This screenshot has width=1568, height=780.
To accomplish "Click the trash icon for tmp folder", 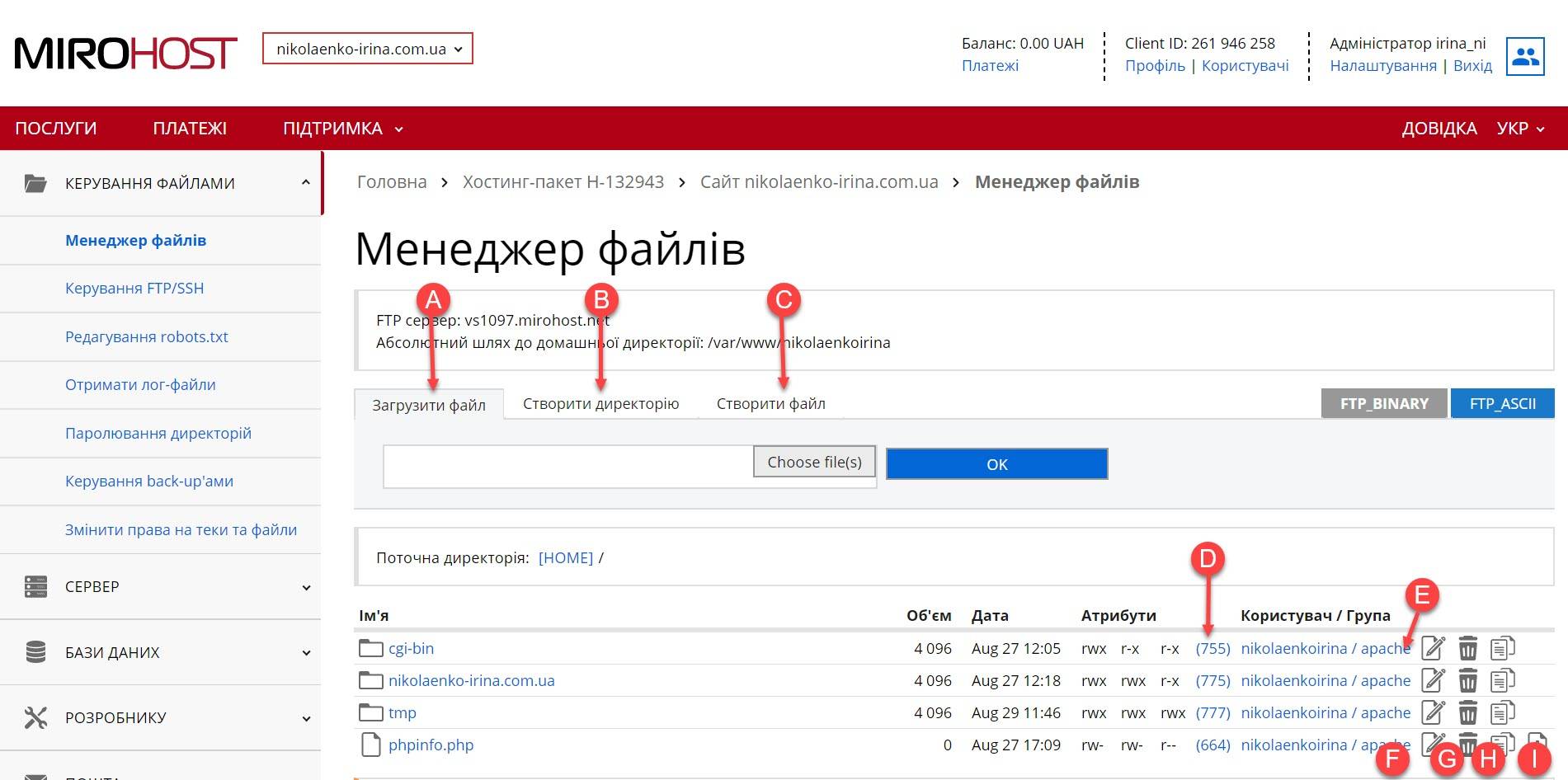I will pos(1468,712).
